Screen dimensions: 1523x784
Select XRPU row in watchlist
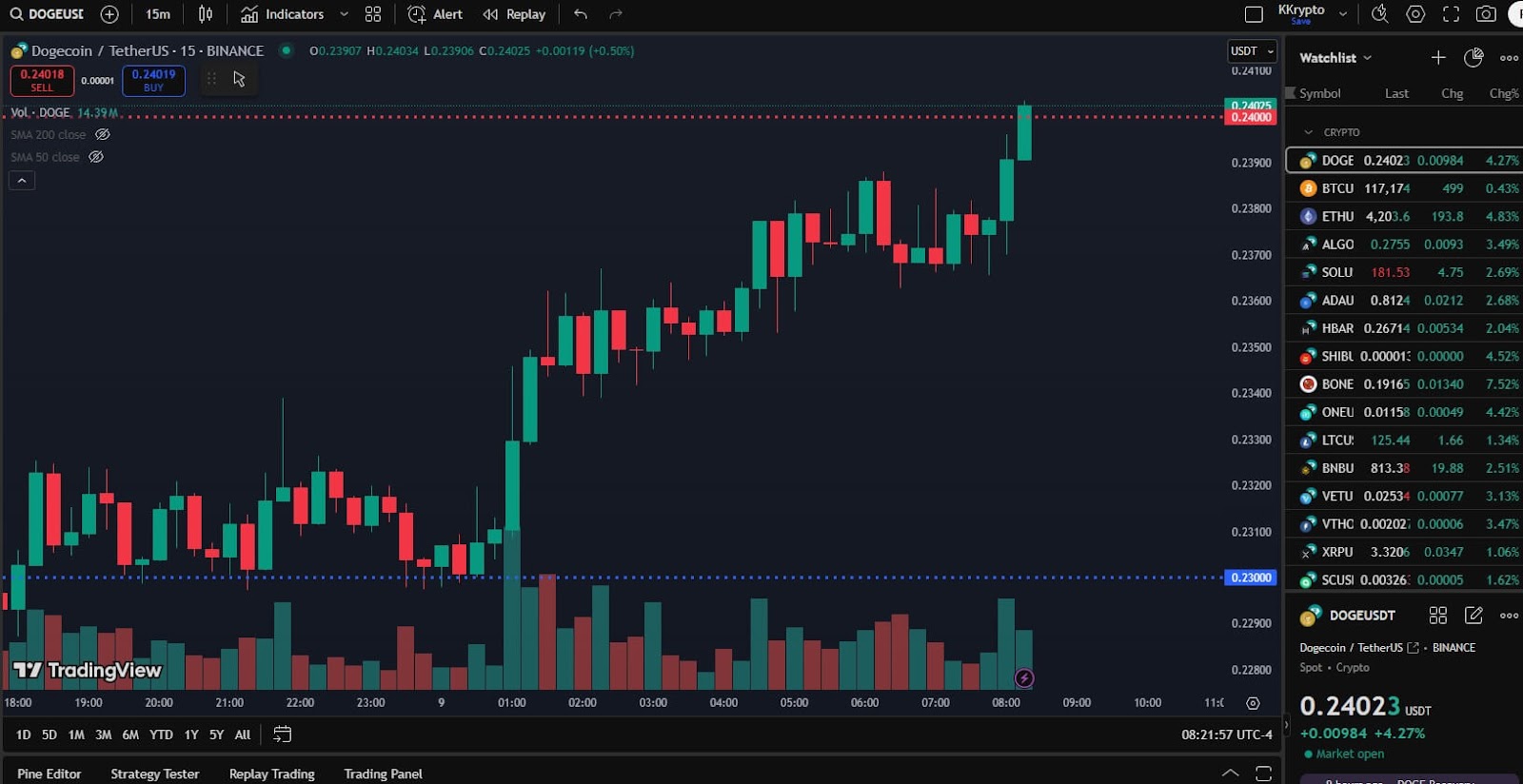[x=1405, y=552]
